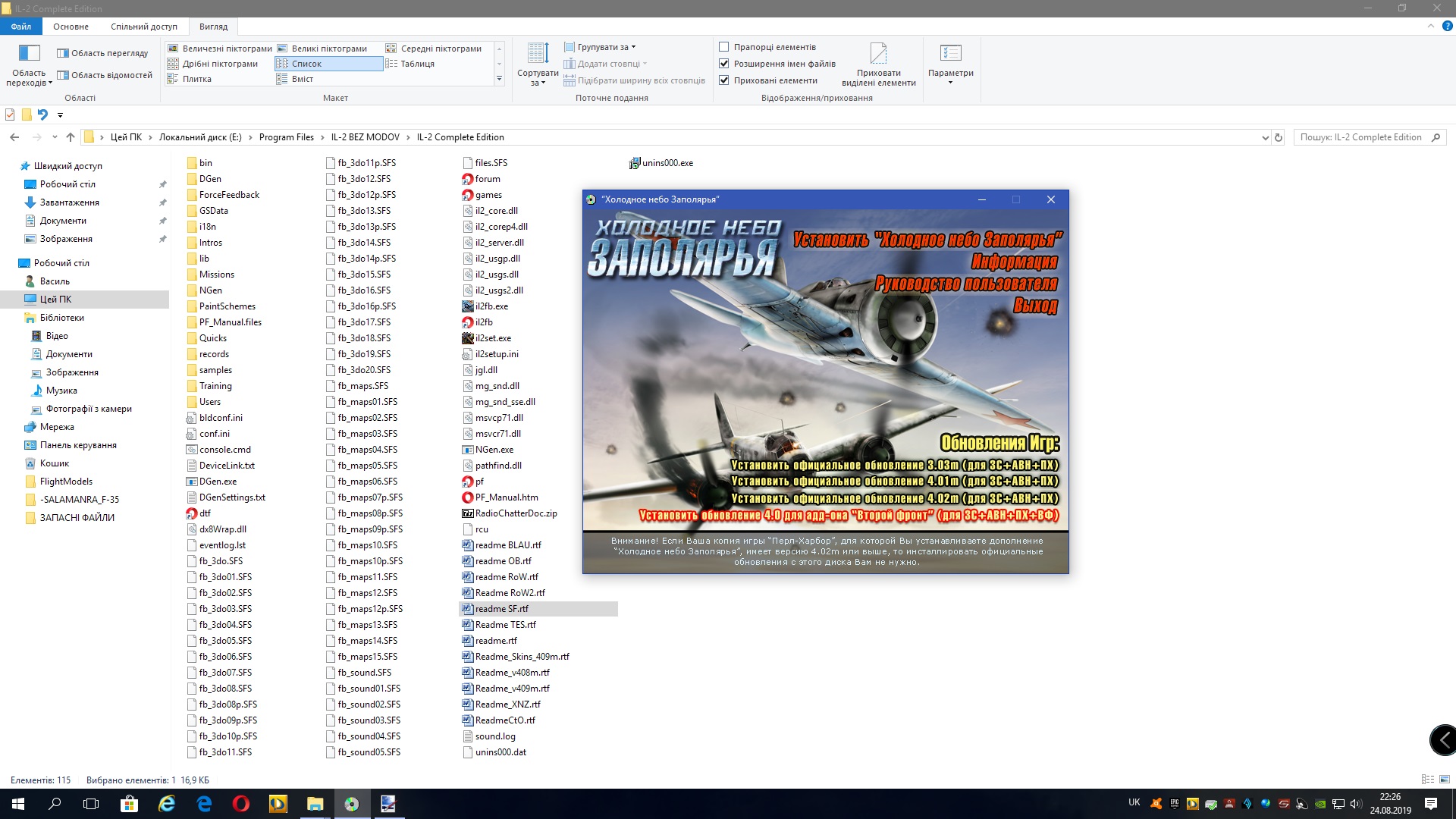Open the address bar history dropdown

1265,137
